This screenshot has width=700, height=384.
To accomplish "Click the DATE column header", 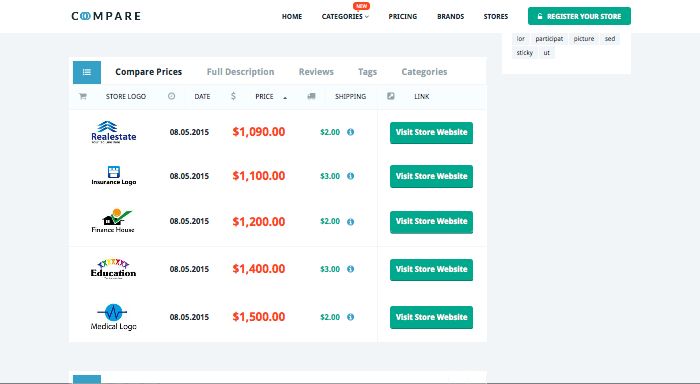I will click(202, 96).
